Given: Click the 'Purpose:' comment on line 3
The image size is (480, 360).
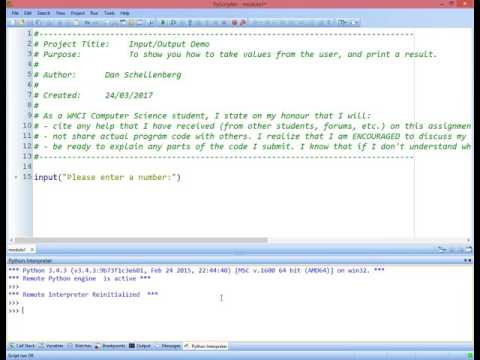Looking at the screenshot, I should (x=235, y=54).
